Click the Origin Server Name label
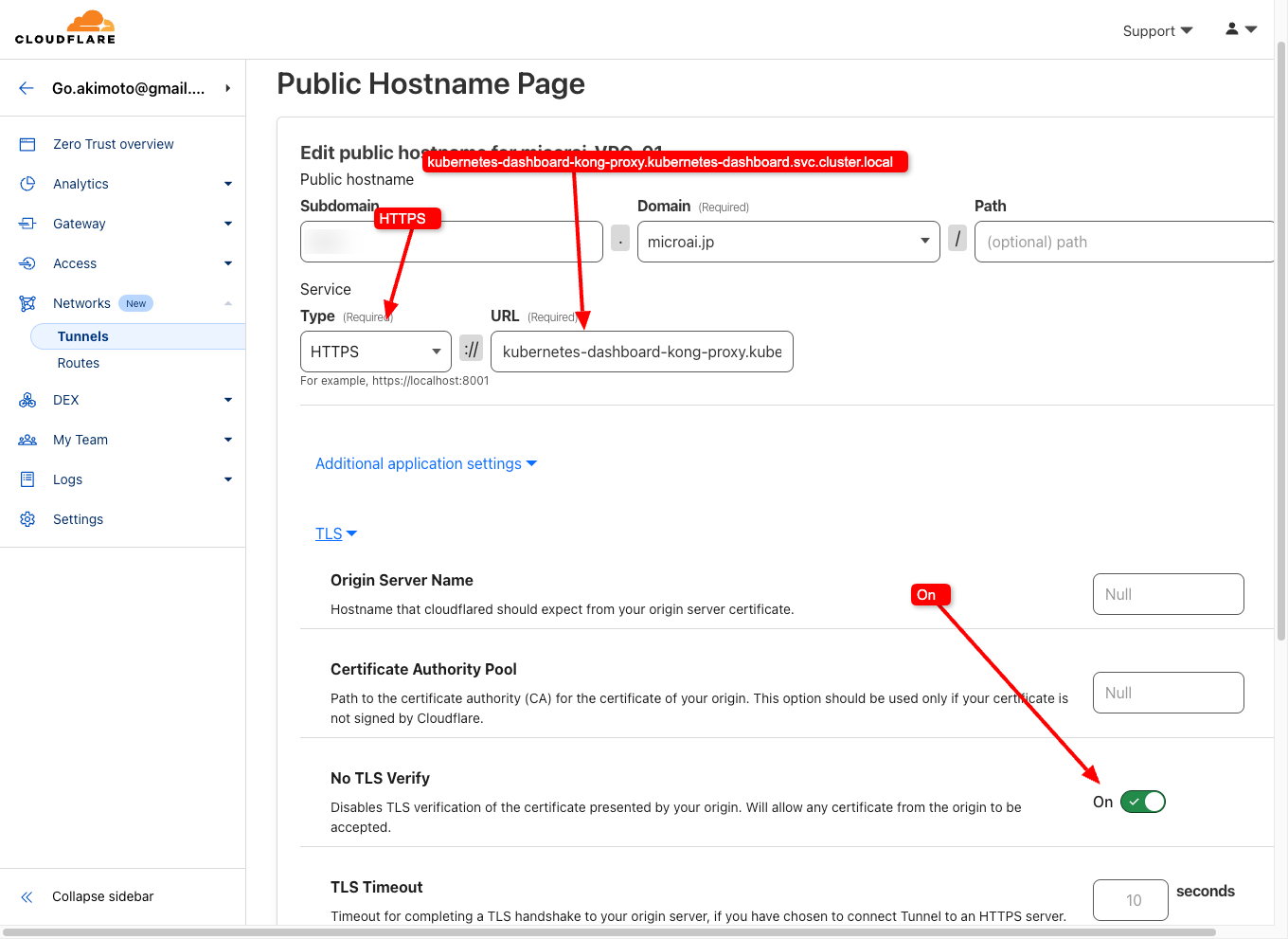This screenshot has height=939, width=1288. tap(402, 580)
